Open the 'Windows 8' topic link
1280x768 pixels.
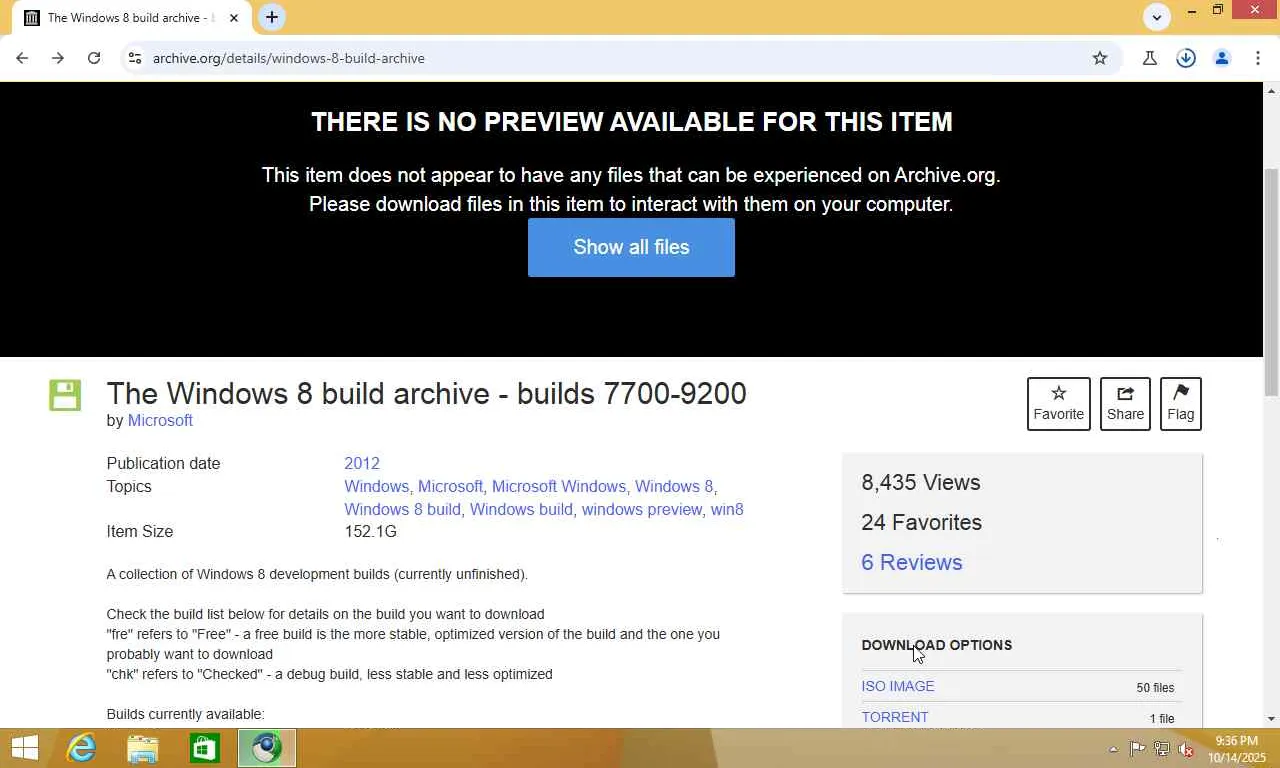click(674, 487)
